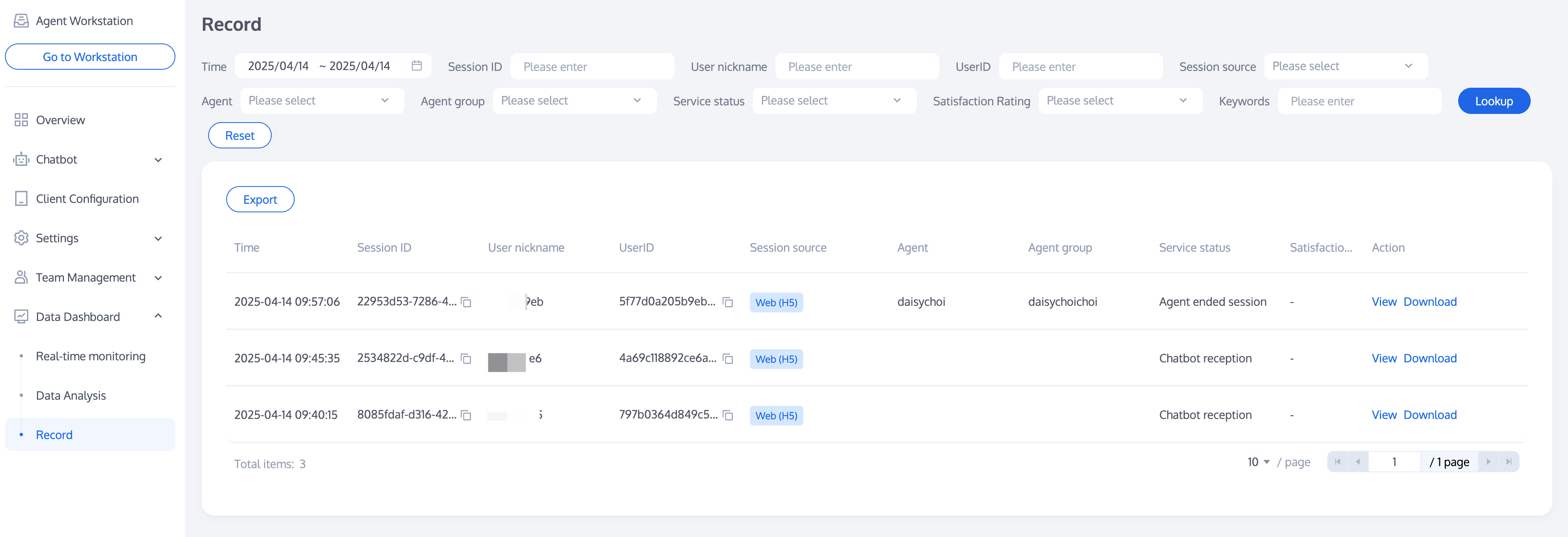Go to first page arrow icon

click(1337, 462)
